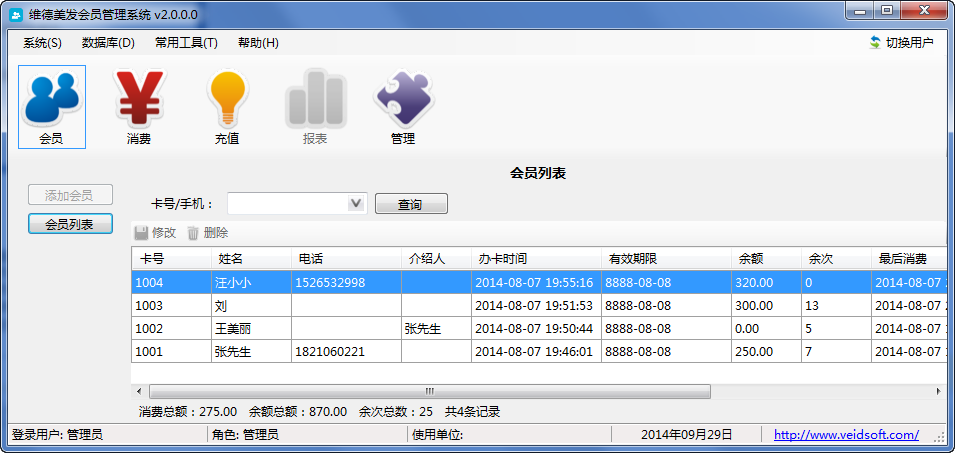Click phone number 1526532998
Screen dimensions: 955x453
(346, 283)
